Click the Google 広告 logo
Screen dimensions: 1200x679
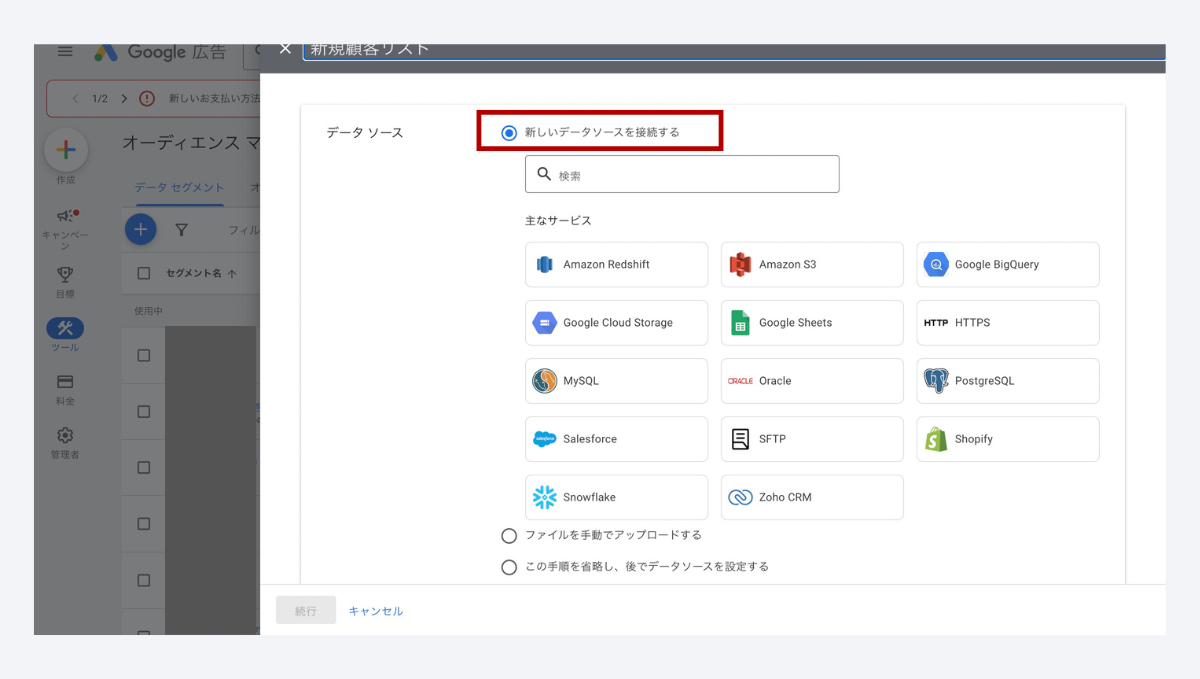[160, 53]
